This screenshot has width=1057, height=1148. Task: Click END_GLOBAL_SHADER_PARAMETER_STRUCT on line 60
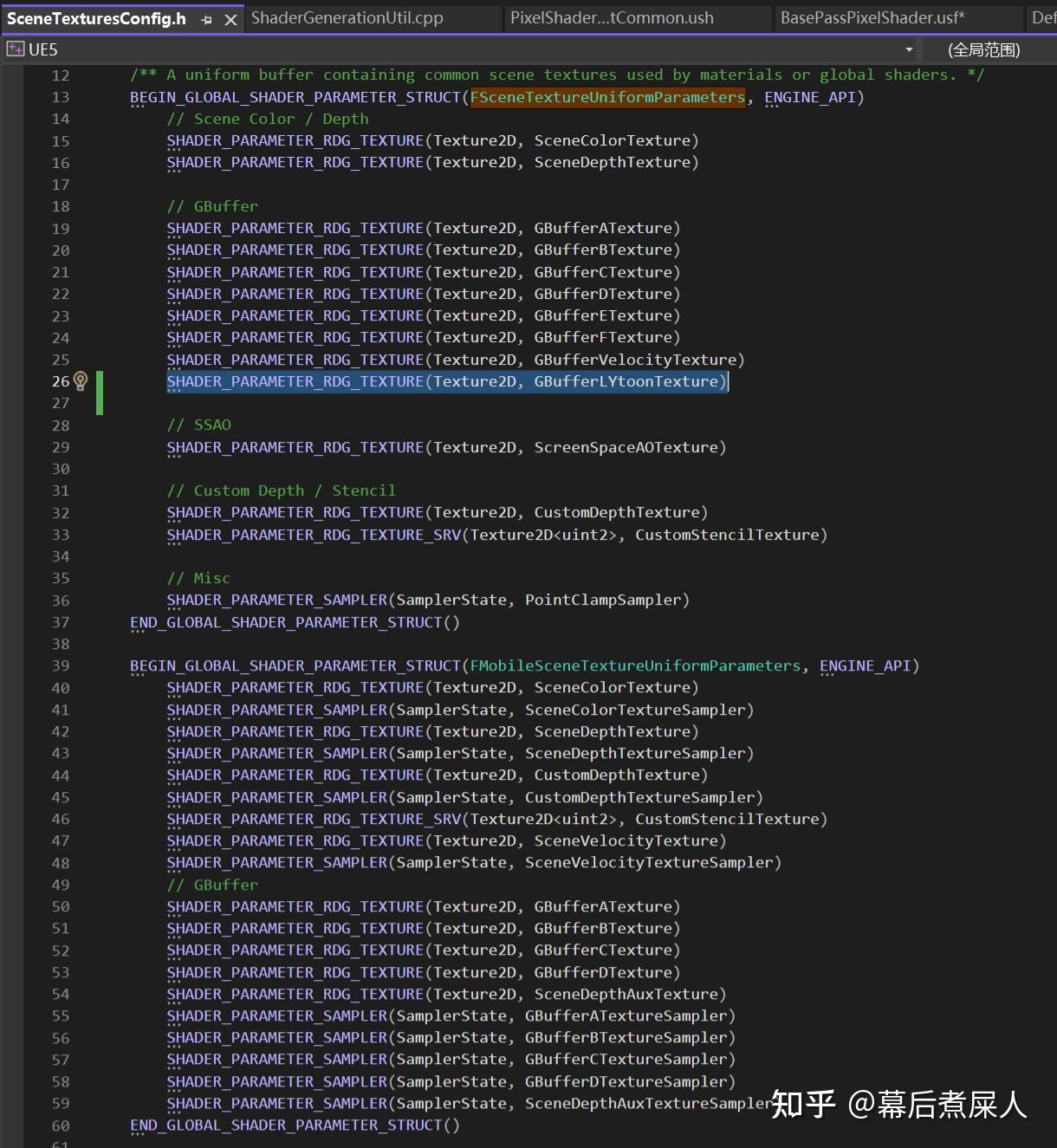tap(295, 1125)
